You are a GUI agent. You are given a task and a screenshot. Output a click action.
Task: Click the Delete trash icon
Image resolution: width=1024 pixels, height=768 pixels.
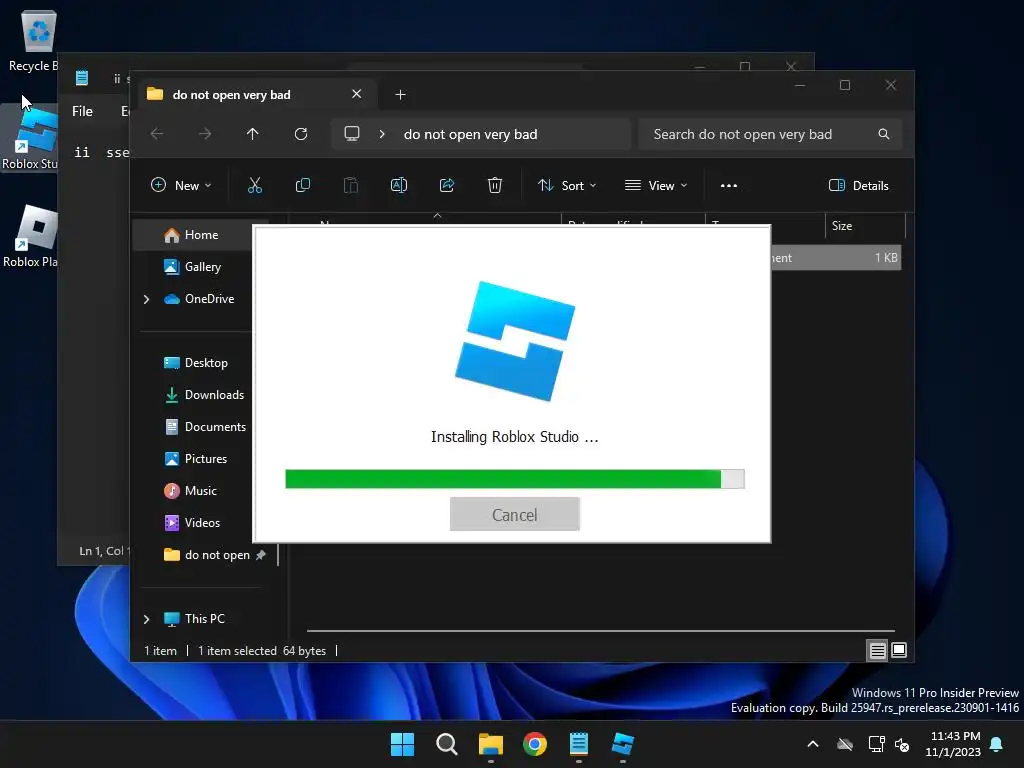click(495, 185)
